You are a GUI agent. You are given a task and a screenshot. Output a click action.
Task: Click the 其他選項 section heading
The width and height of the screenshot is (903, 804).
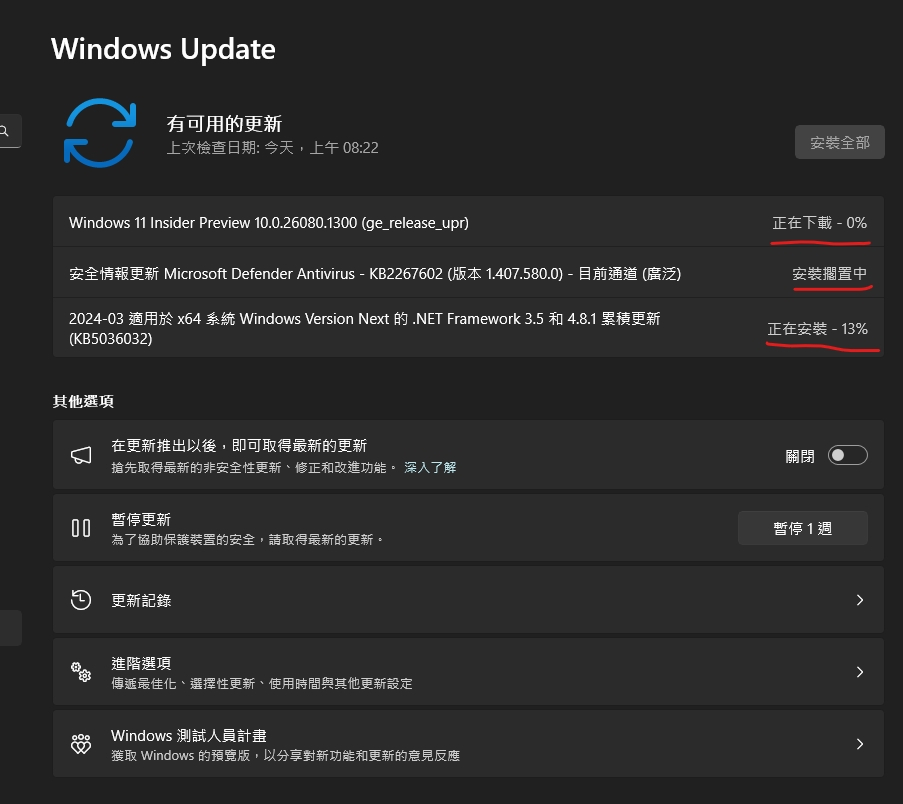(83, 401)
